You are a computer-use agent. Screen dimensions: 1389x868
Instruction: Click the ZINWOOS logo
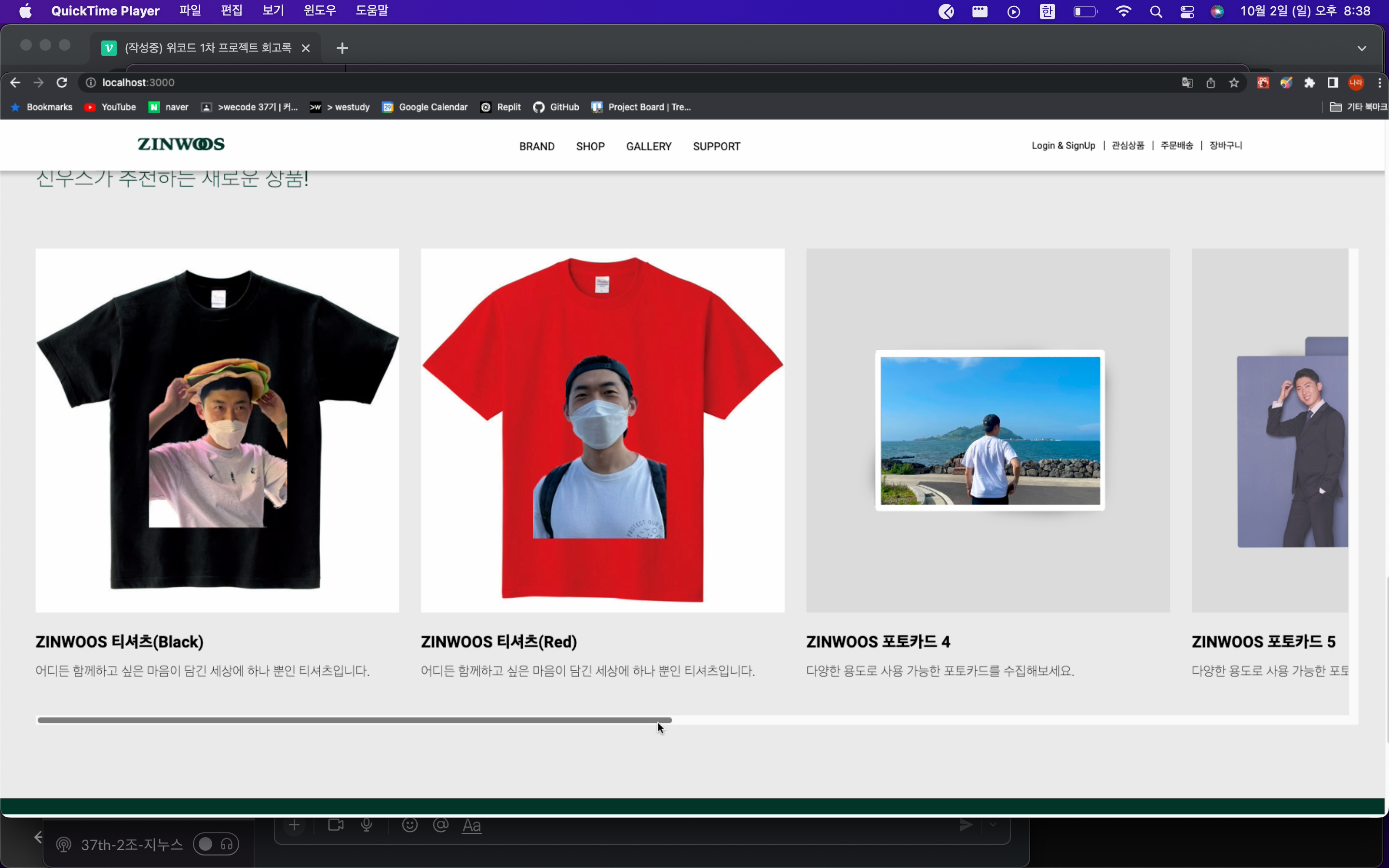181,144
